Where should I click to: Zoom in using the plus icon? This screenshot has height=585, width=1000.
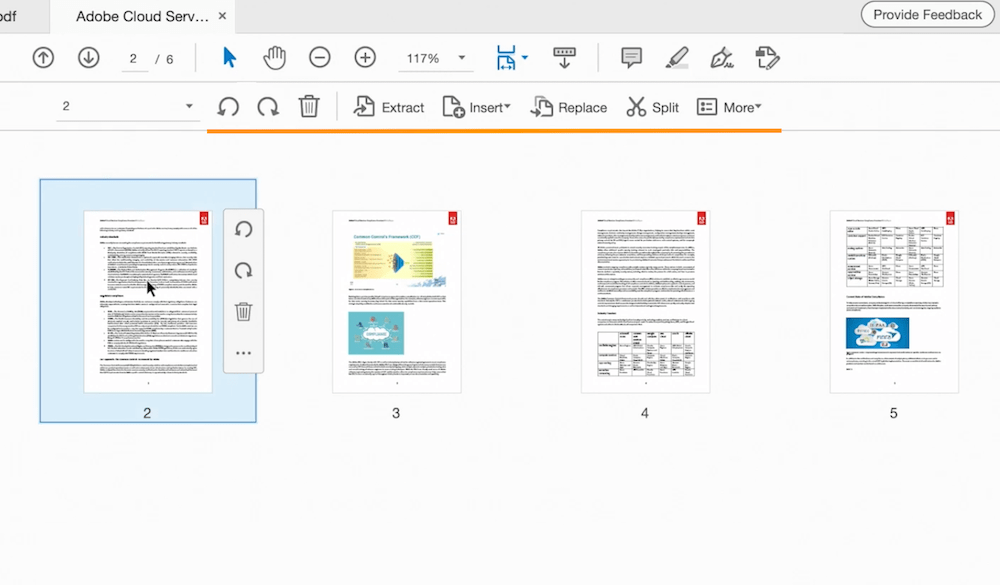point(364,57)
